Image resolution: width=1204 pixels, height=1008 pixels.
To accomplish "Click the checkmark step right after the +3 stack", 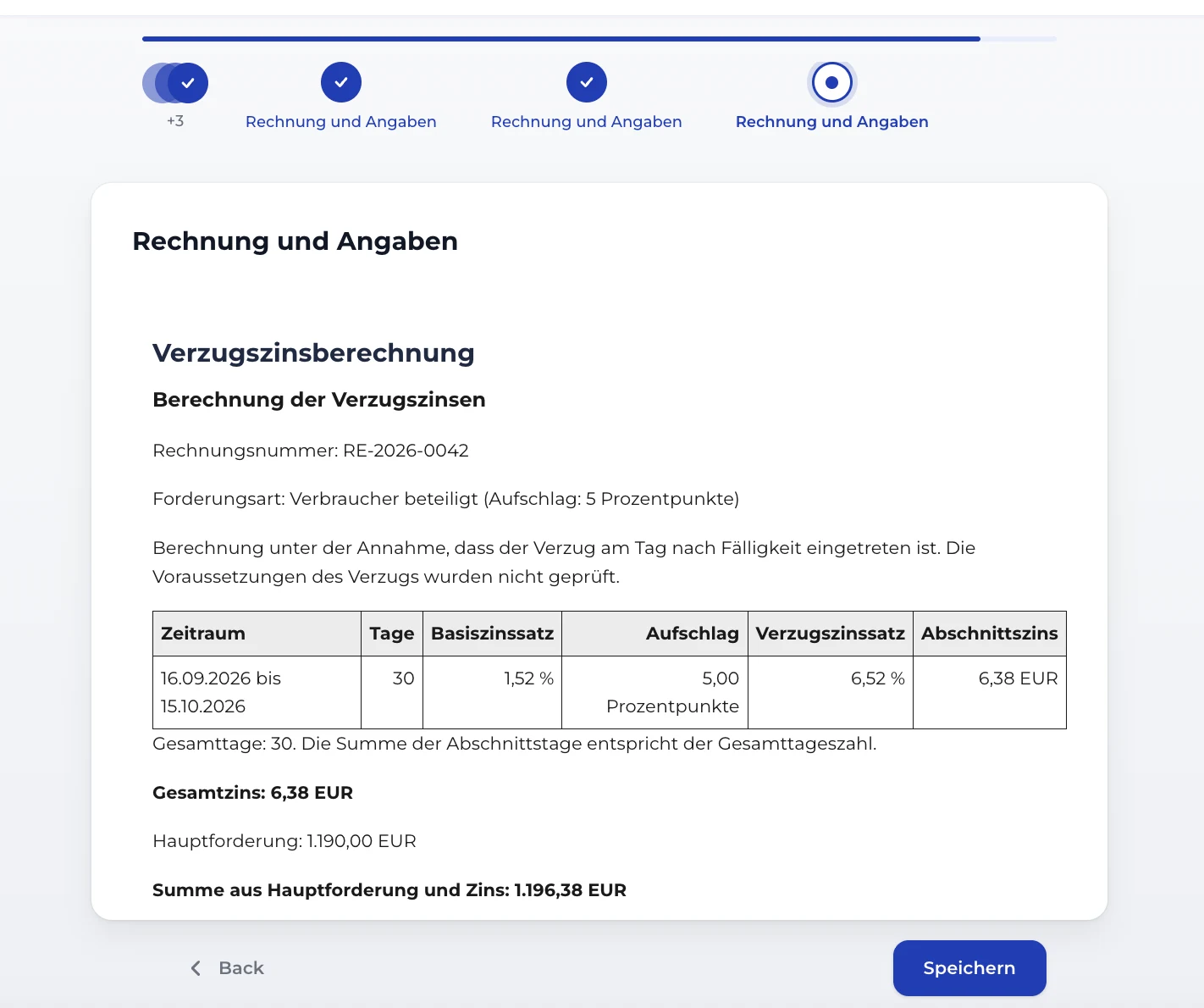I will point(341,83).
